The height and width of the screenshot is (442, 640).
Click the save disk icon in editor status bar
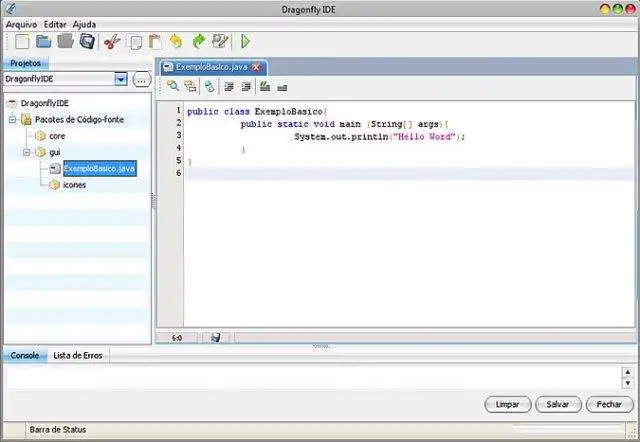tap(216, 338)
